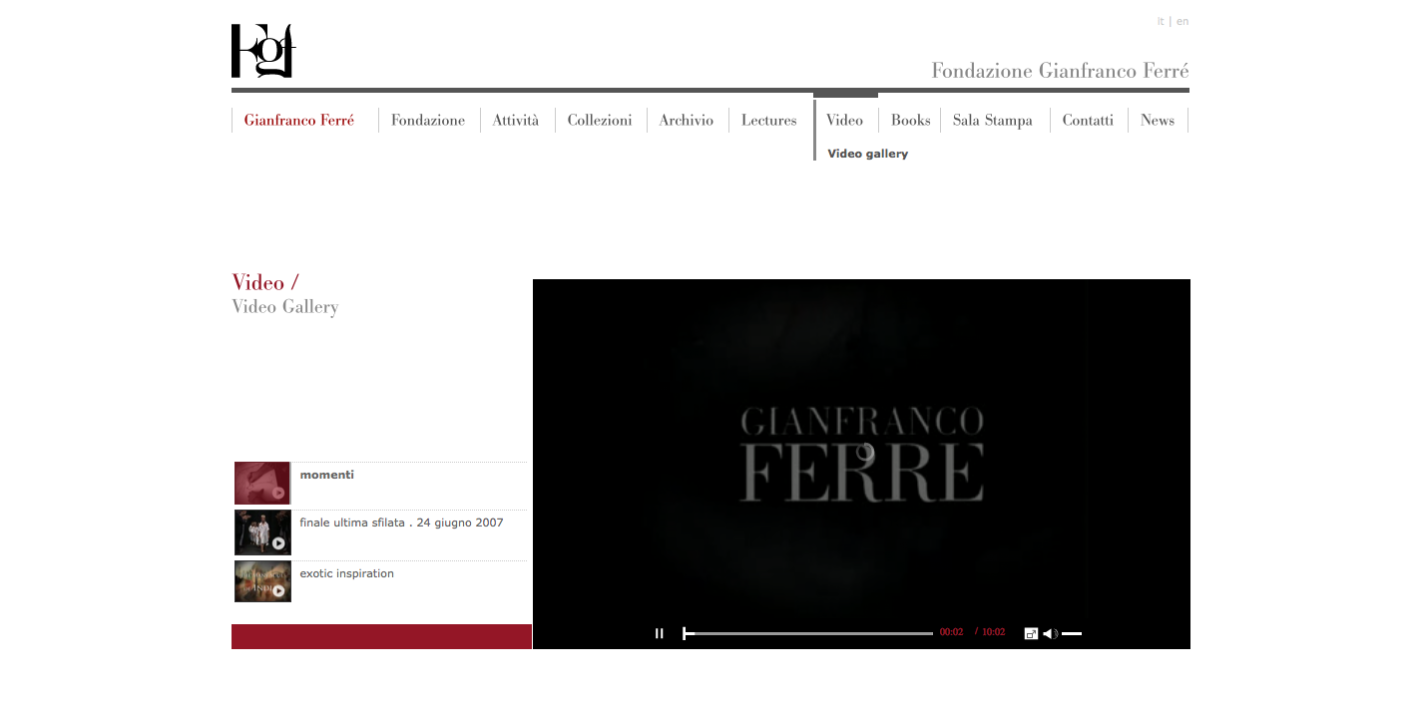Image resolution: width=1416 pixels, height=701 pixels.
Task: Click the fullscreen icon in the player
Action: (x=1031, y=633)
